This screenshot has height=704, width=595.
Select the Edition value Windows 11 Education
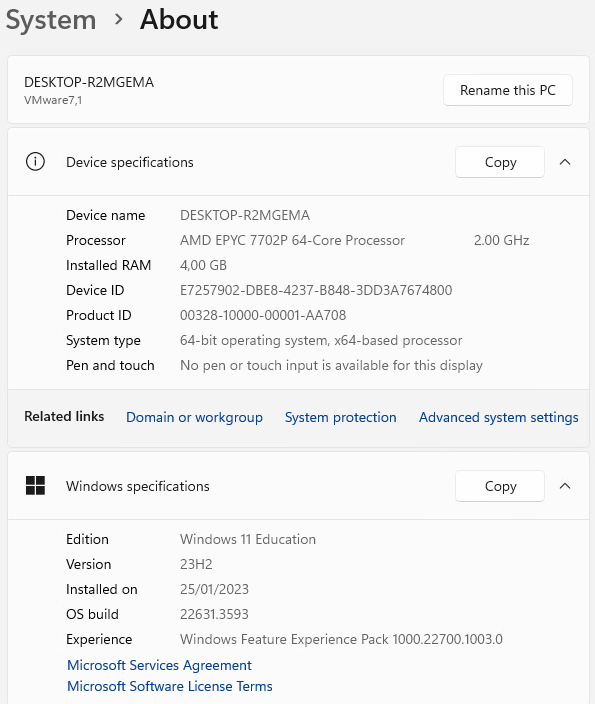coord(248,539)
